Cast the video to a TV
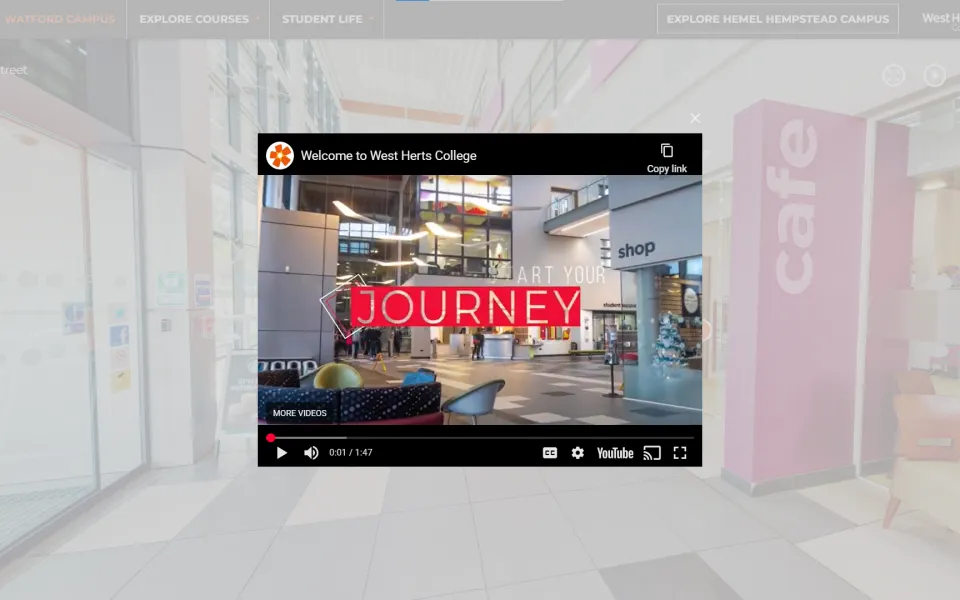 (x=652, y=453)
